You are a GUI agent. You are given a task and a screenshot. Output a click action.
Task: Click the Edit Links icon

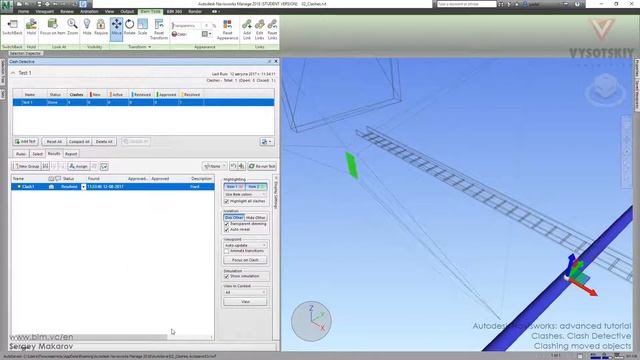(x=259, y=24)
